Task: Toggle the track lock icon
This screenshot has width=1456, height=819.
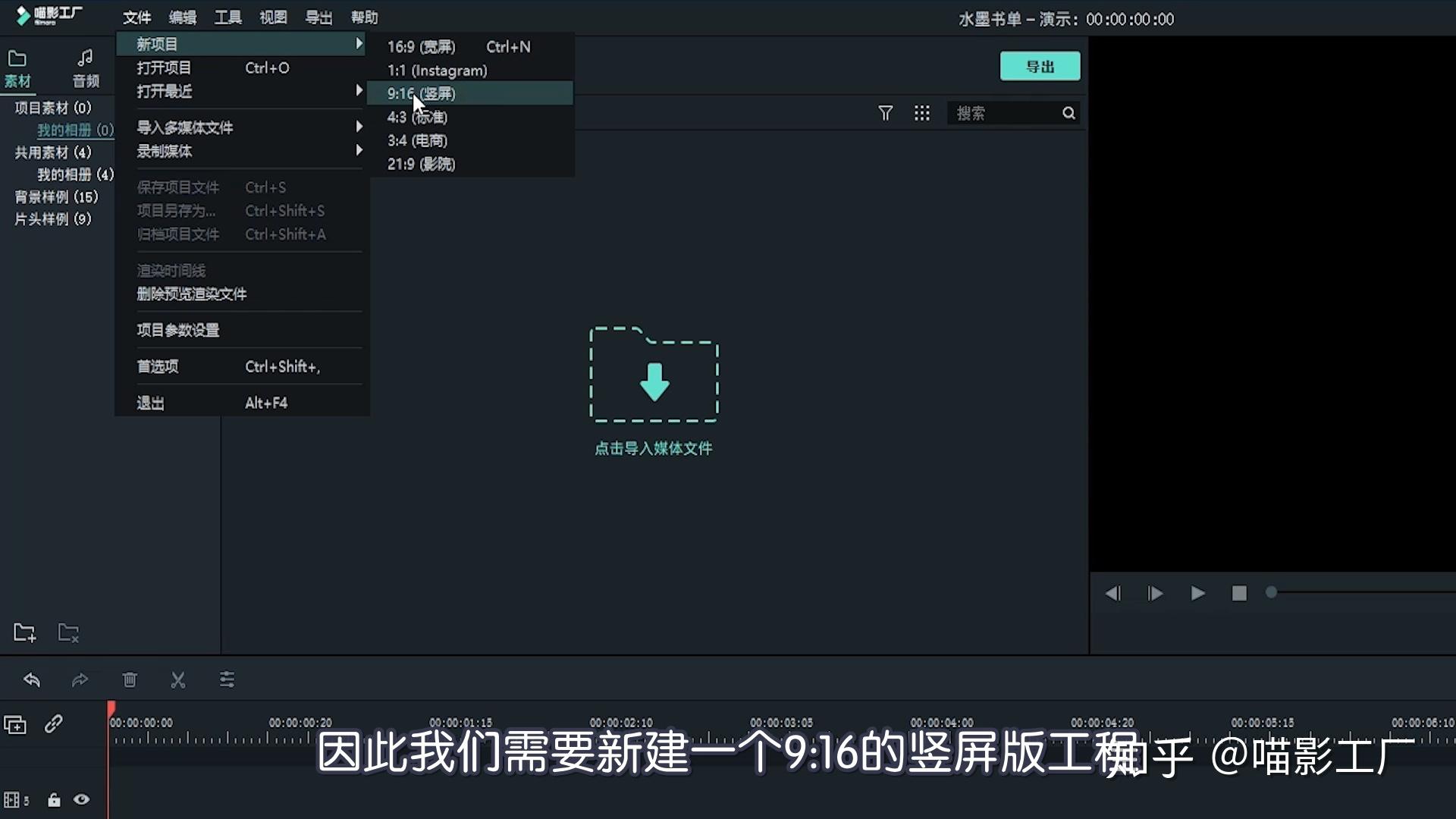Action: [x=54, y=799]
